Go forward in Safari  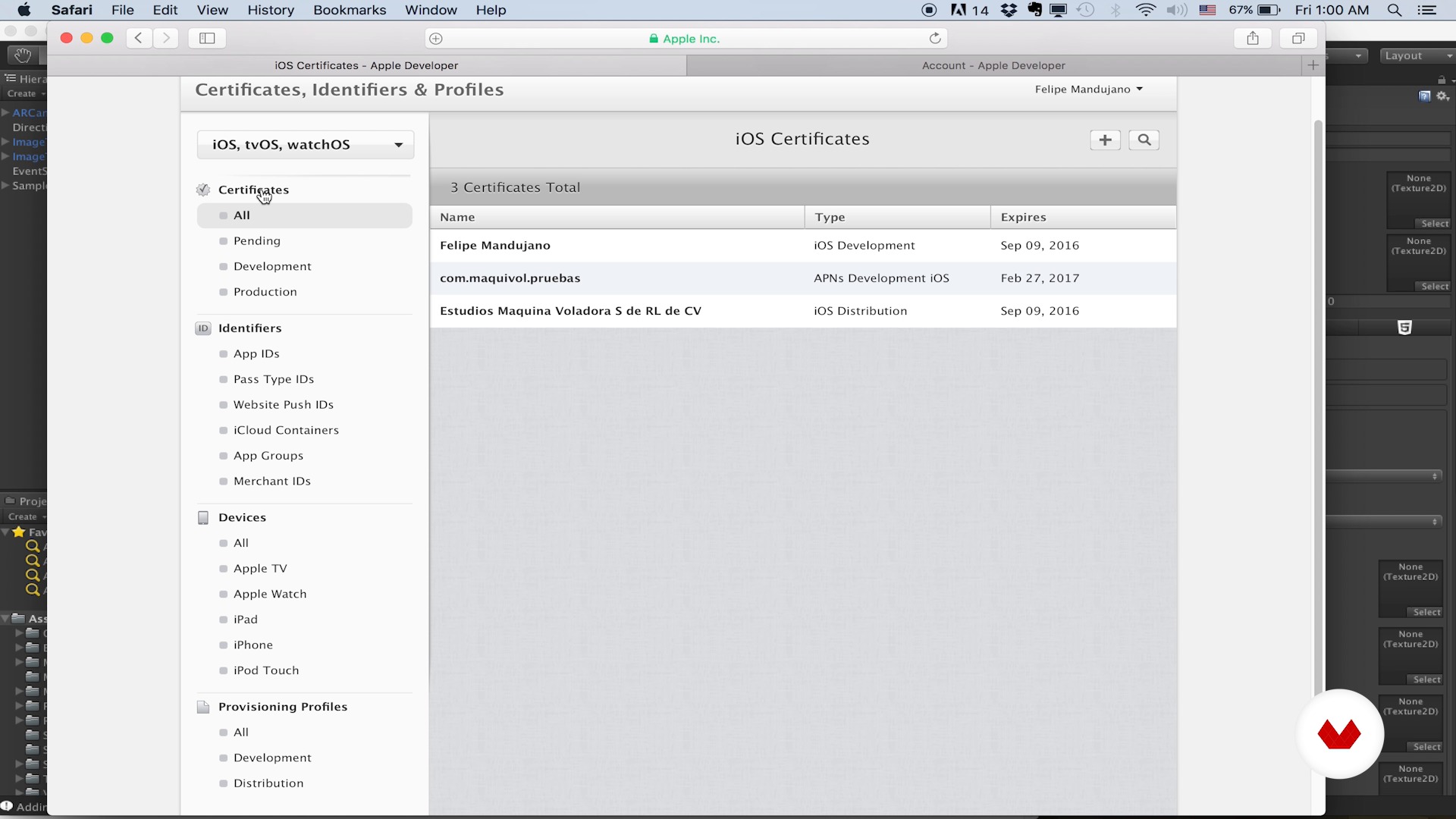pyautogui.click(x=165, y=38)
